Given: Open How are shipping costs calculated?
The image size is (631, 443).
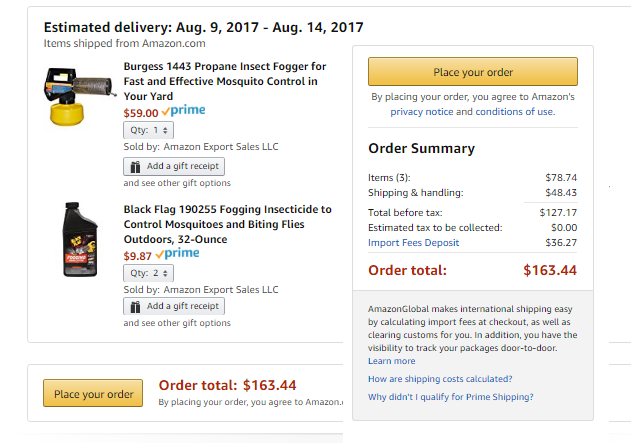Looking at the screenshot, I should (x=440, y=379).
